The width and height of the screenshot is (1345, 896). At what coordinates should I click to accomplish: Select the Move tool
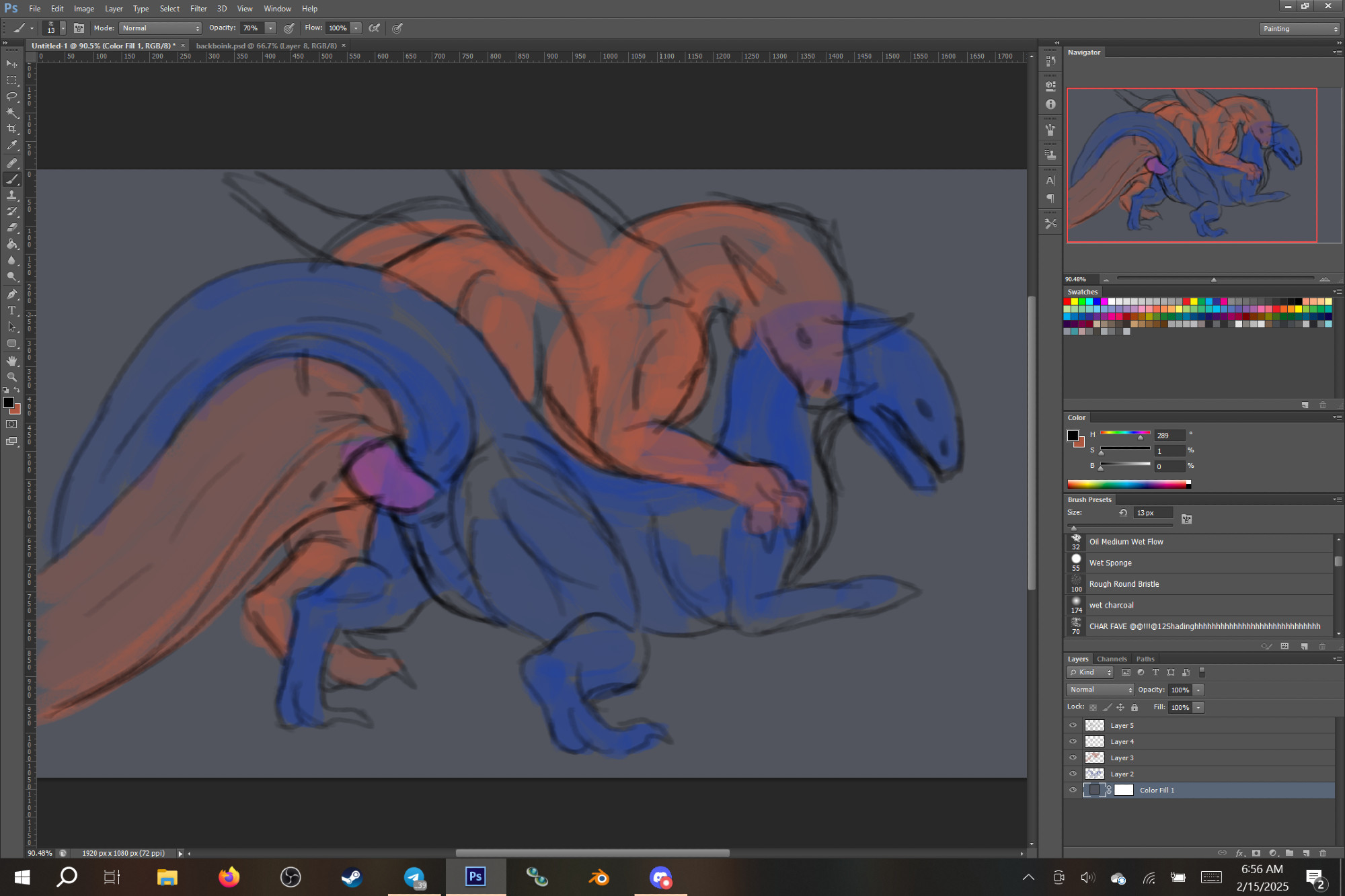[12, 64]
